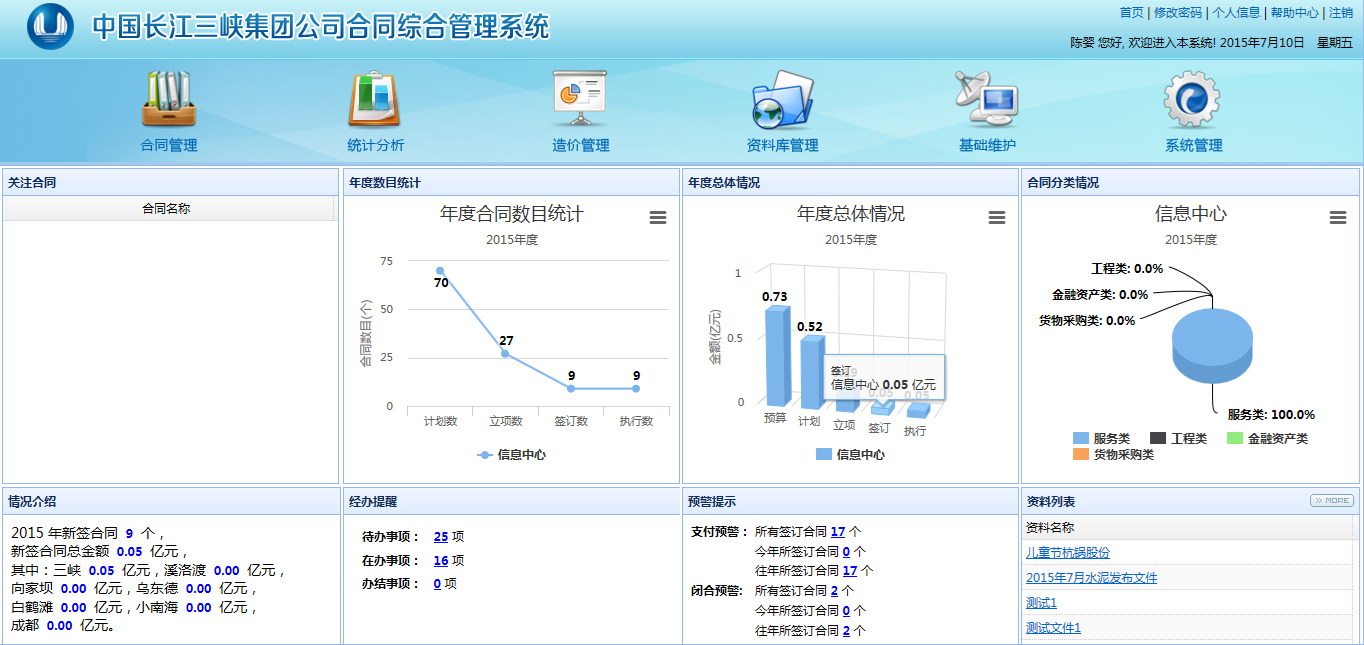
Task: Click the 资料名称 column header
Action: point(1188,527)
